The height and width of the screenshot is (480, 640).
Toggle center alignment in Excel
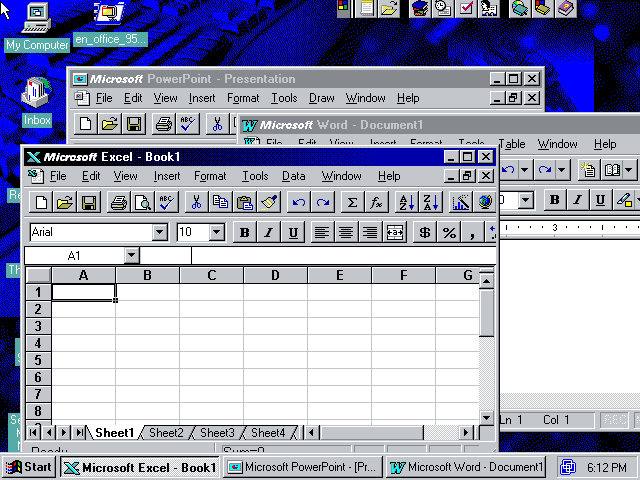pyautogui.click(x=346, y=232)
